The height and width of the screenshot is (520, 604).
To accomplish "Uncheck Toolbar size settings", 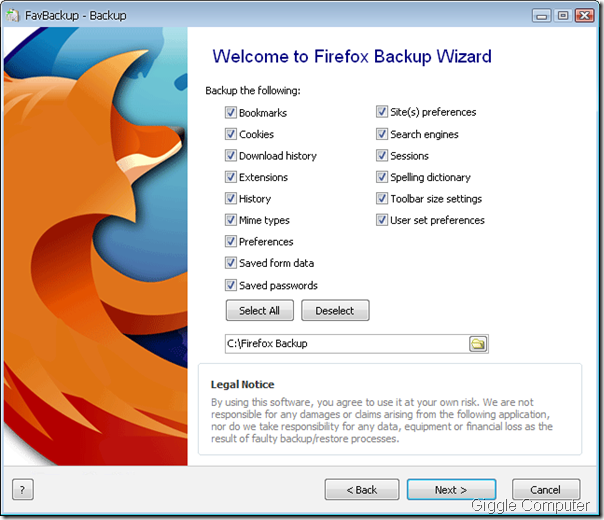I will [381, 199].
